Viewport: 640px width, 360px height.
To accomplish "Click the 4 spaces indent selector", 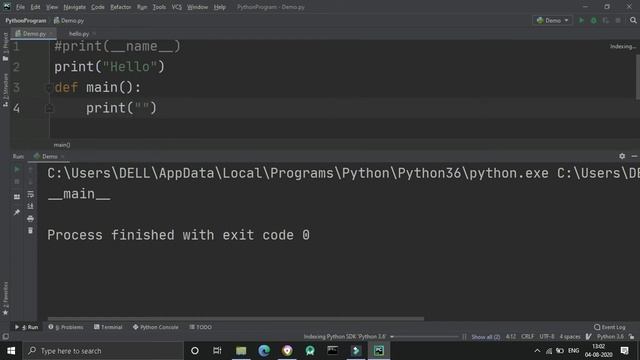I will [570, 337].
